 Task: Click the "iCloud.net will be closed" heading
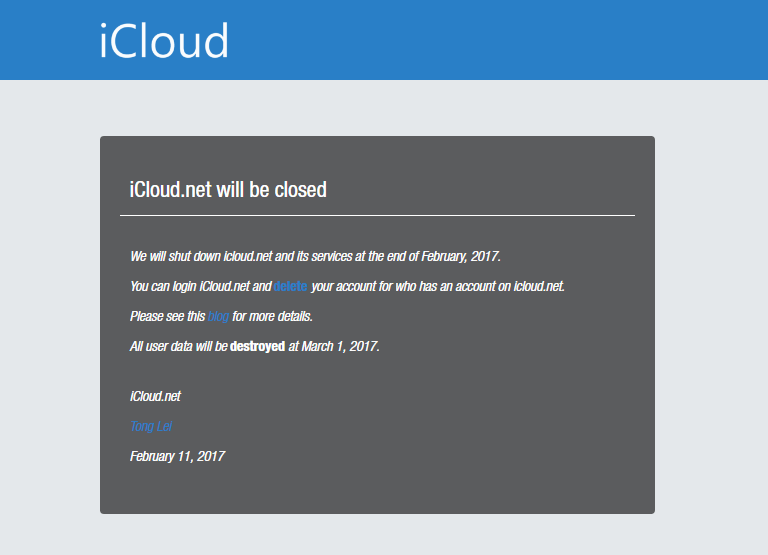coord(228,189)
